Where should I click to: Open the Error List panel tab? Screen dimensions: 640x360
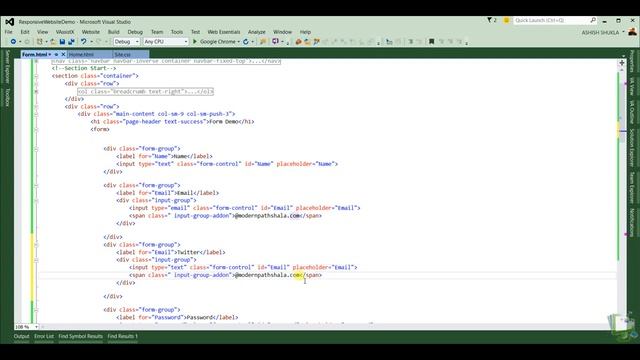tap(44, 336)
